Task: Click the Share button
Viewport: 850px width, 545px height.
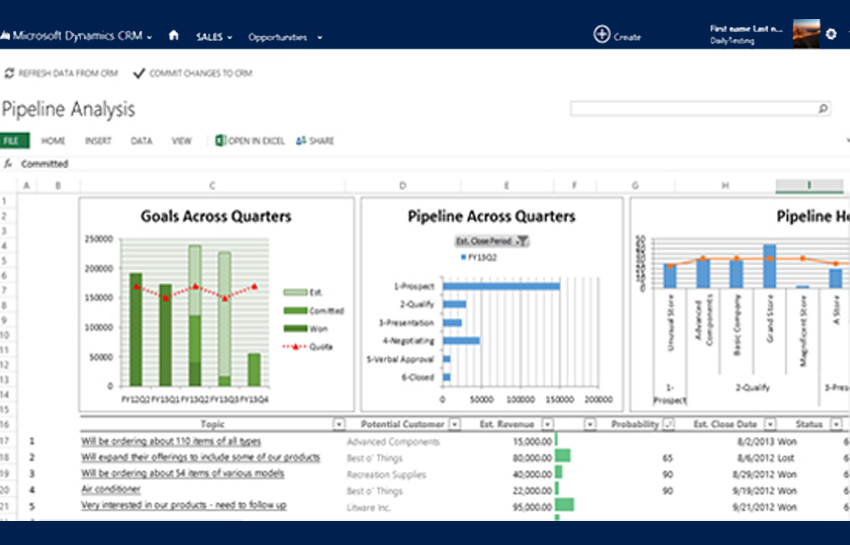Action: [315, 141]
